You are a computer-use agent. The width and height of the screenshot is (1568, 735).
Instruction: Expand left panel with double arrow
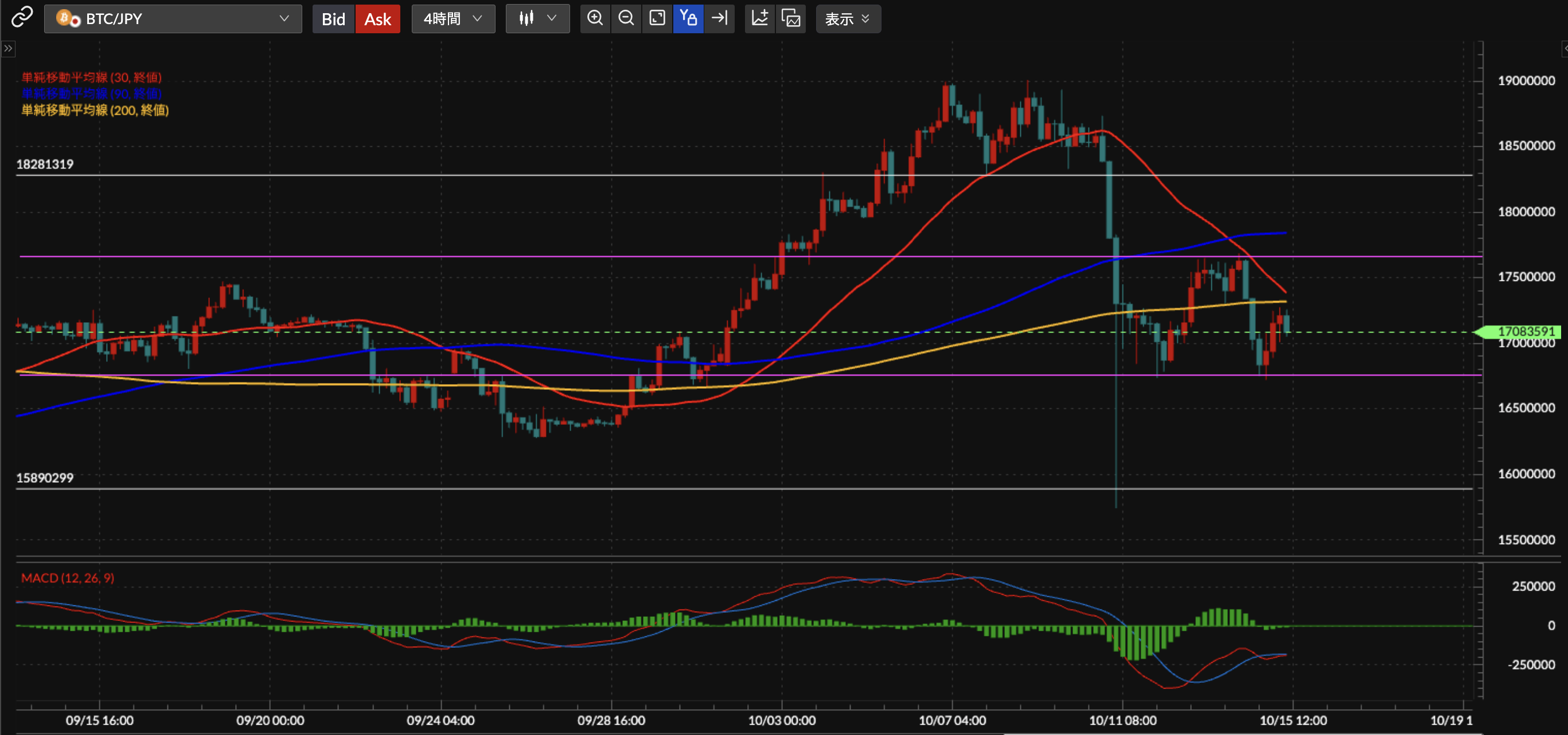(x=8, y=48)
